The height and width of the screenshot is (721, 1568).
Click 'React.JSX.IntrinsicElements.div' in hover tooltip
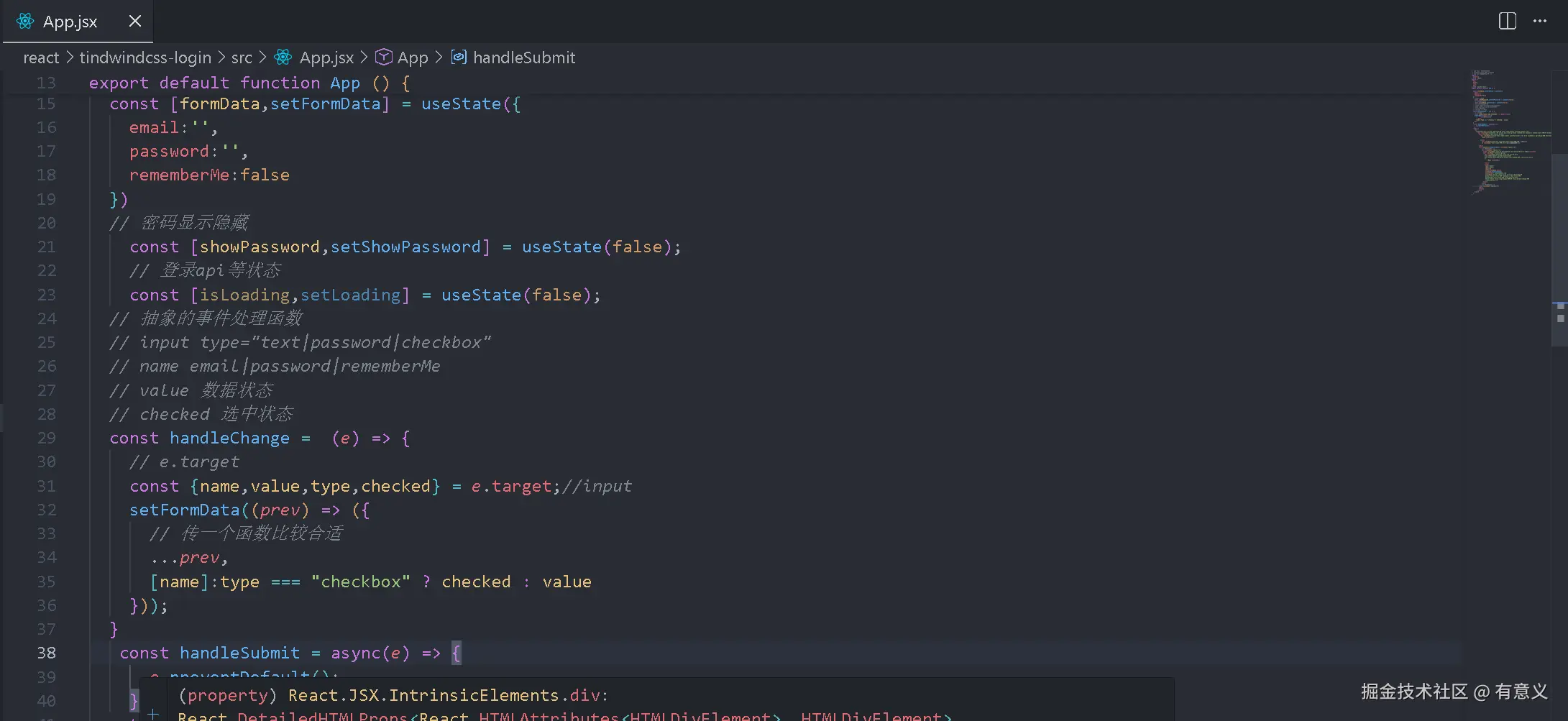(444, 696)
